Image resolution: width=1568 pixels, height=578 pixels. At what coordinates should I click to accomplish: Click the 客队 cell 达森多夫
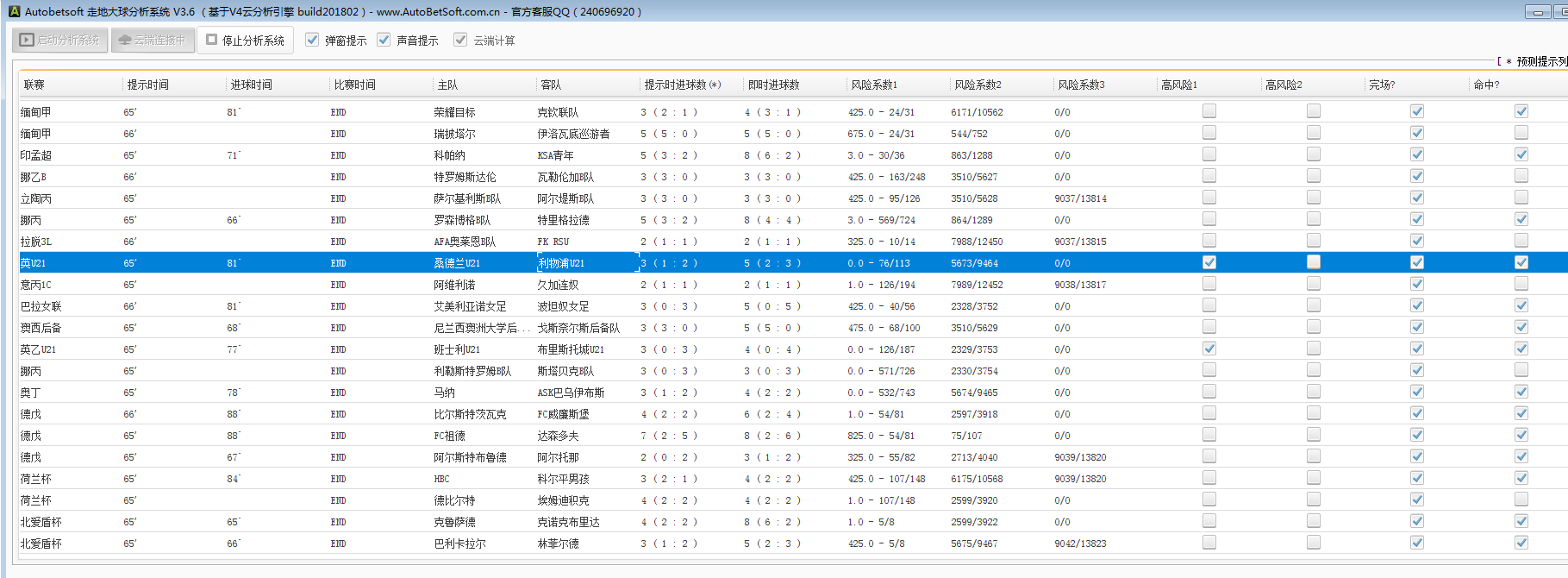pyautogui.click(x=558, y=436)
